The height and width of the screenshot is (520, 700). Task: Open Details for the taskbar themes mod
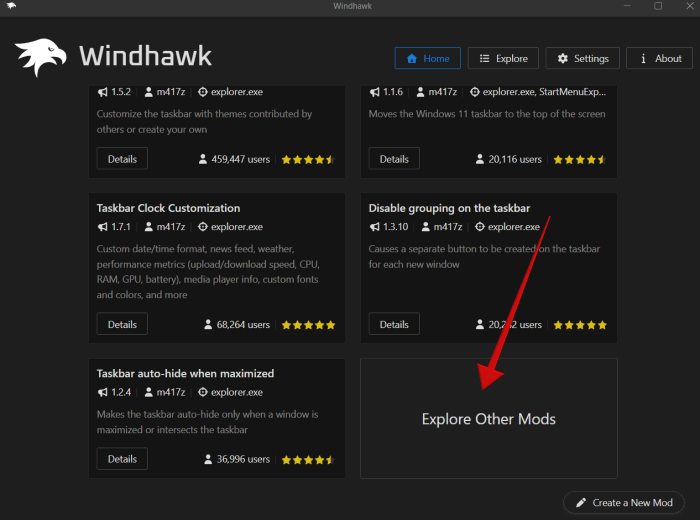(x=122, y=159)
